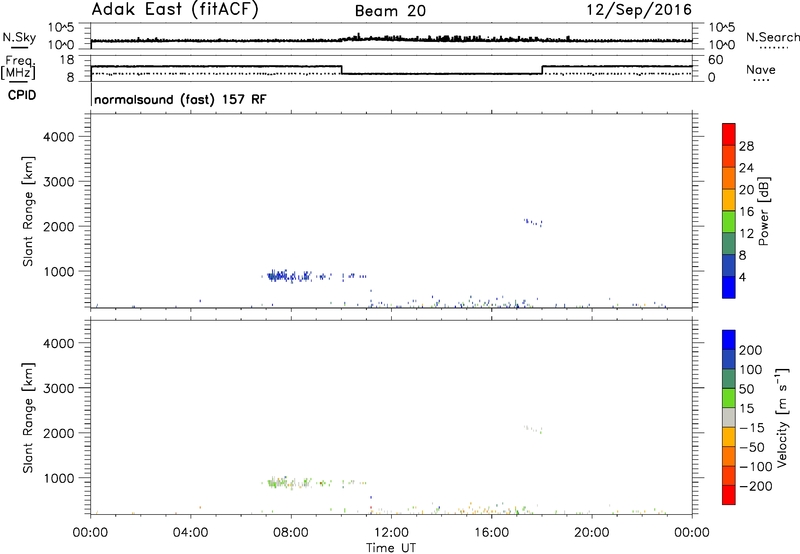Click the '04:00' time tick label
Viewport: 800px width, 554px height.
[190, 533]
